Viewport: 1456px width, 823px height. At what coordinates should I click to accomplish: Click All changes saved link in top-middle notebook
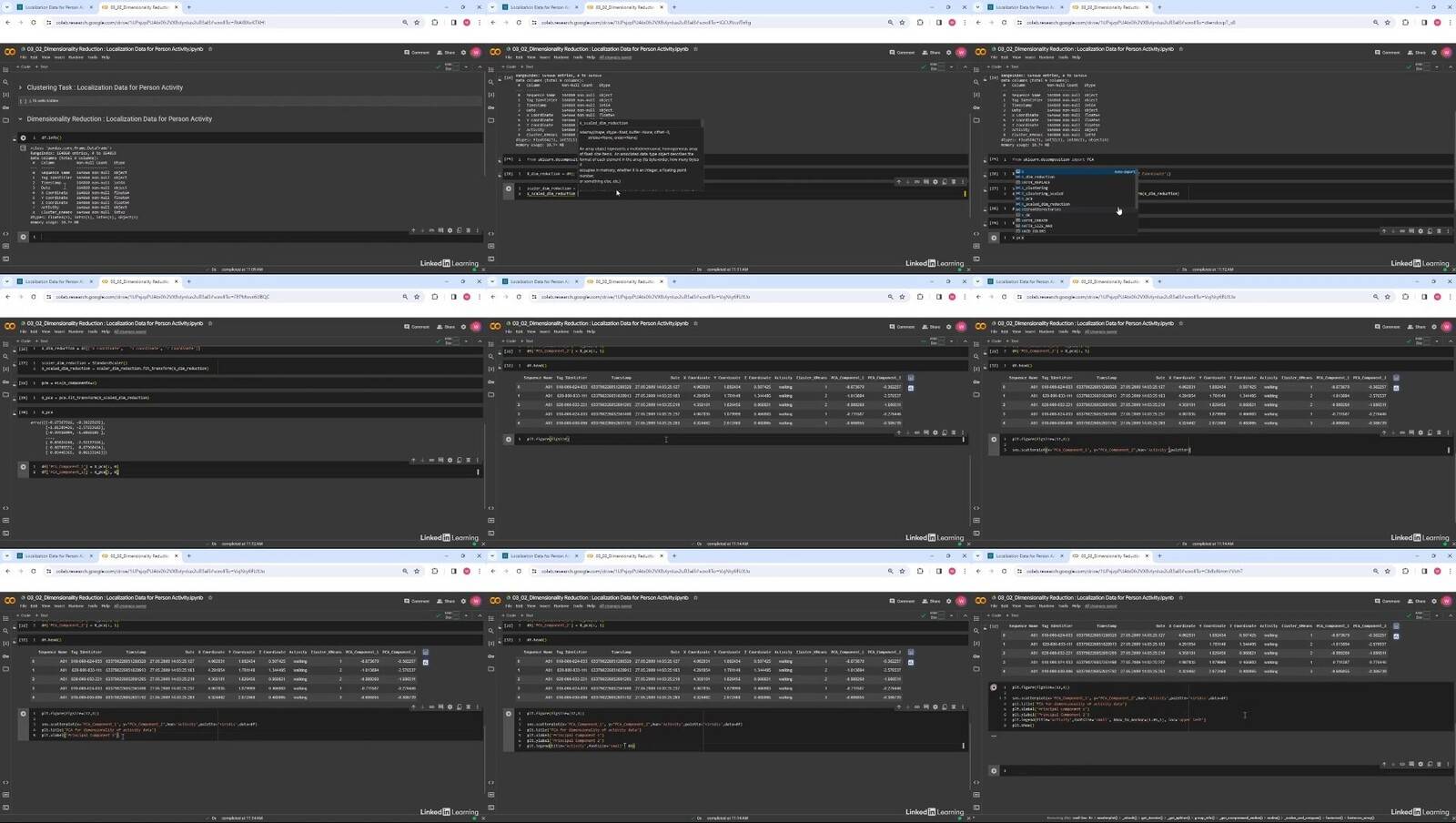[615, 57]
